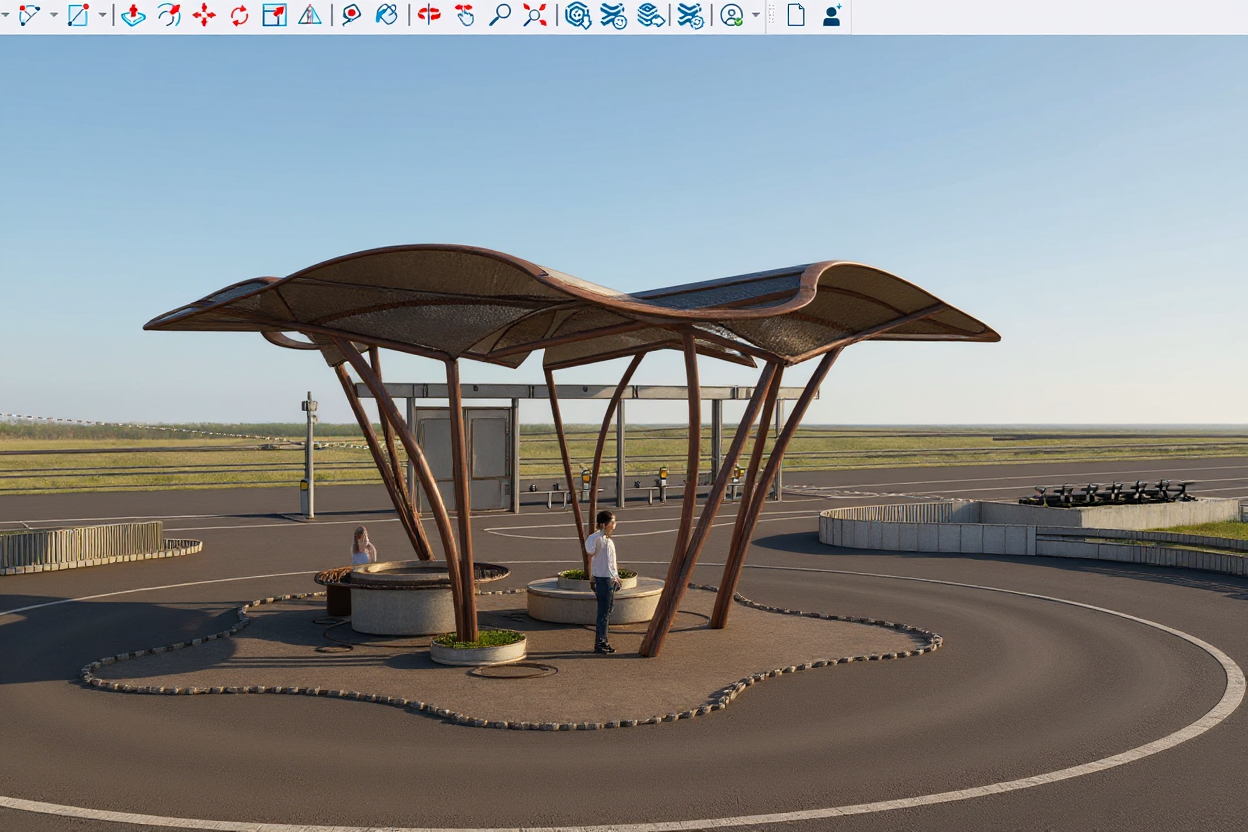Activate the Push/Pull tool
1248x832 pixels.
(x=133, y=15)
